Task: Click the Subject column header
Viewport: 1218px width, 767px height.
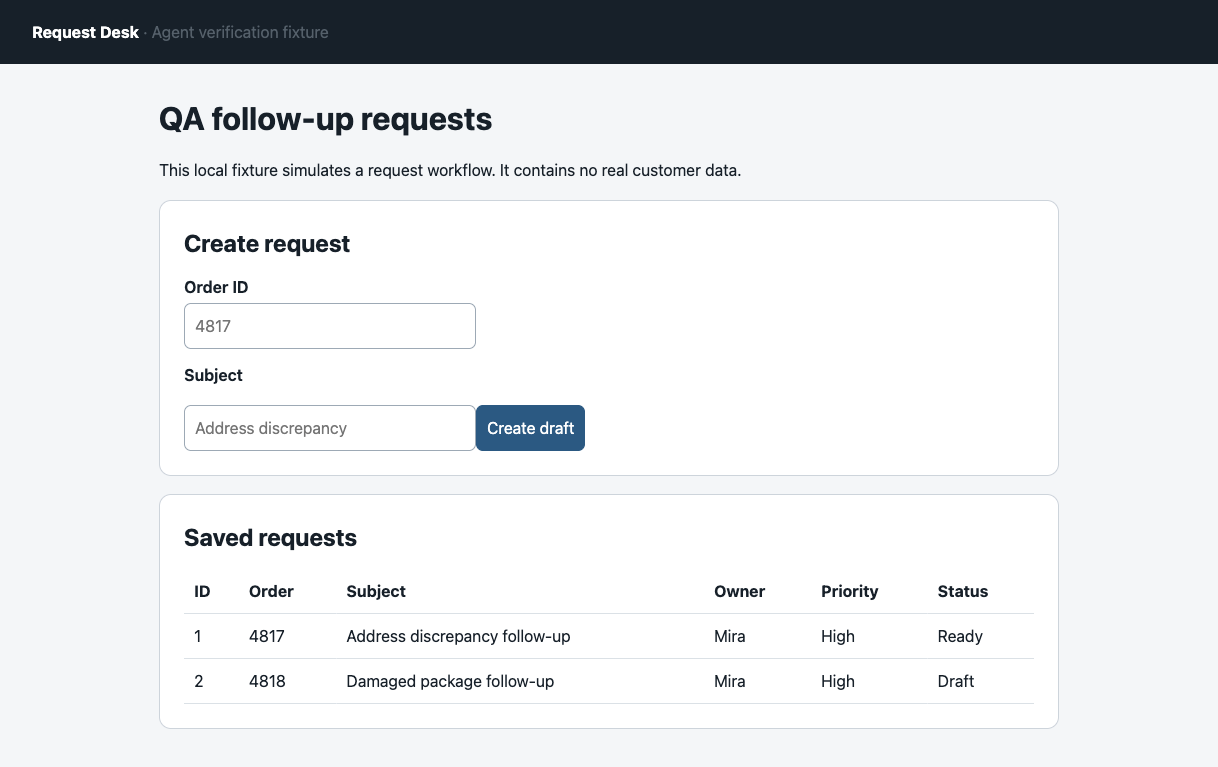Action: tap(376, 591)
